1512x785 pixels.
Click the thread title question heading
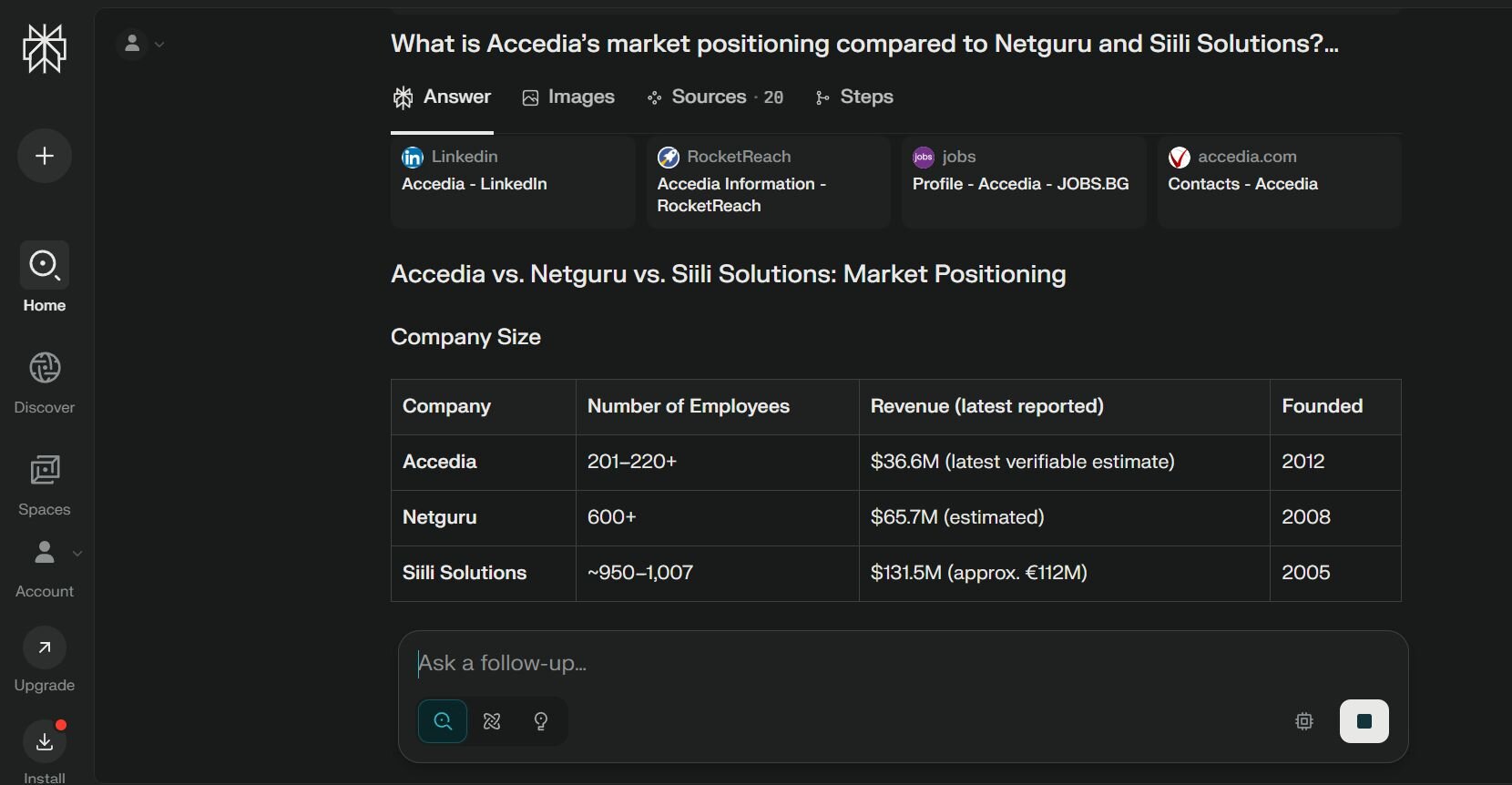point(864,44)
